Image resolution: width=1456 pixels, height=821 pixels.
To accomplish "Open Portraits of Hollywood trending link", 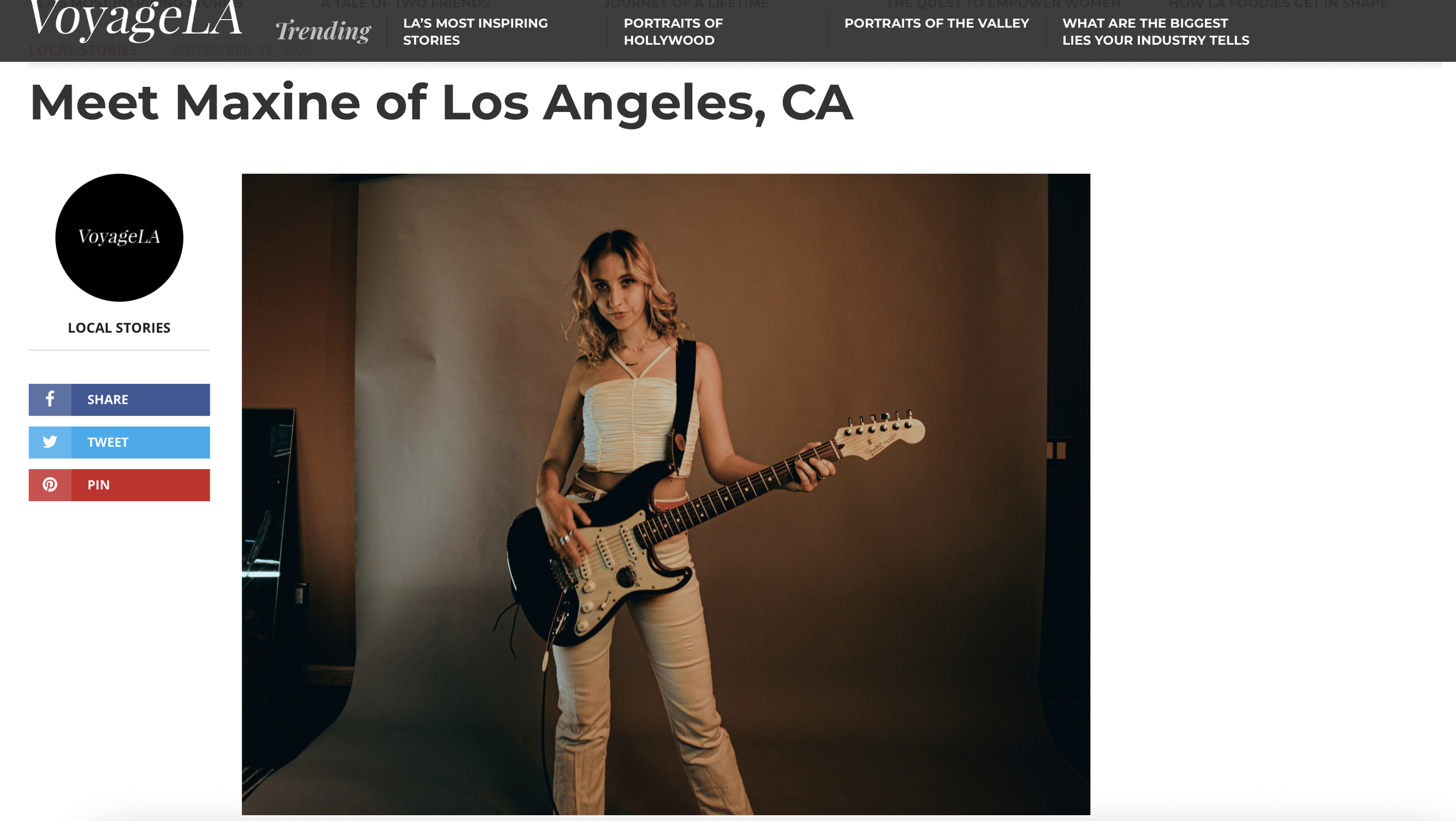I will [x=673, y=31].
